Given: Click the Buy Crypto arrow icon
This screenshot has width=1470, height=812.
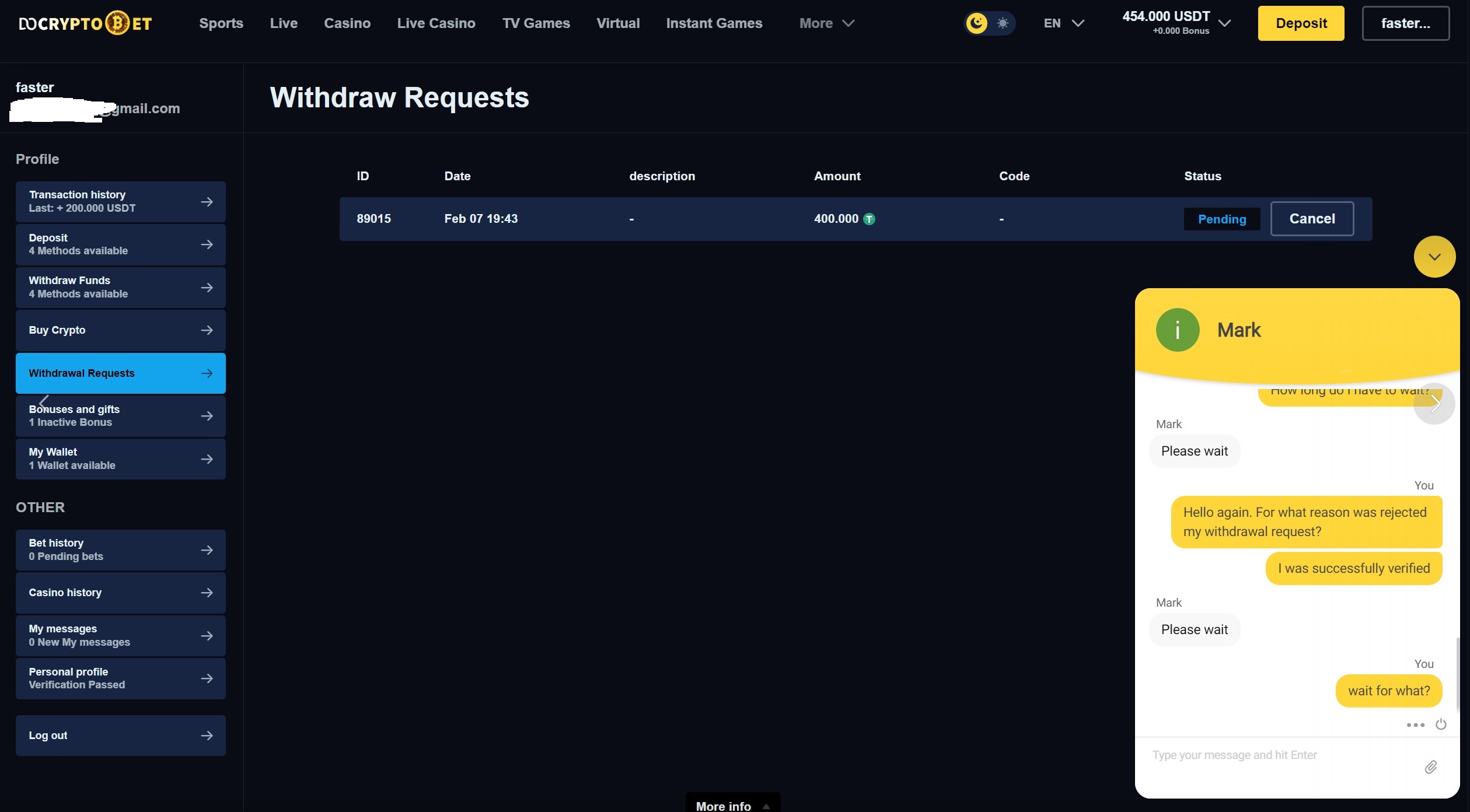Looking at the screenshot, I should 207,330.
